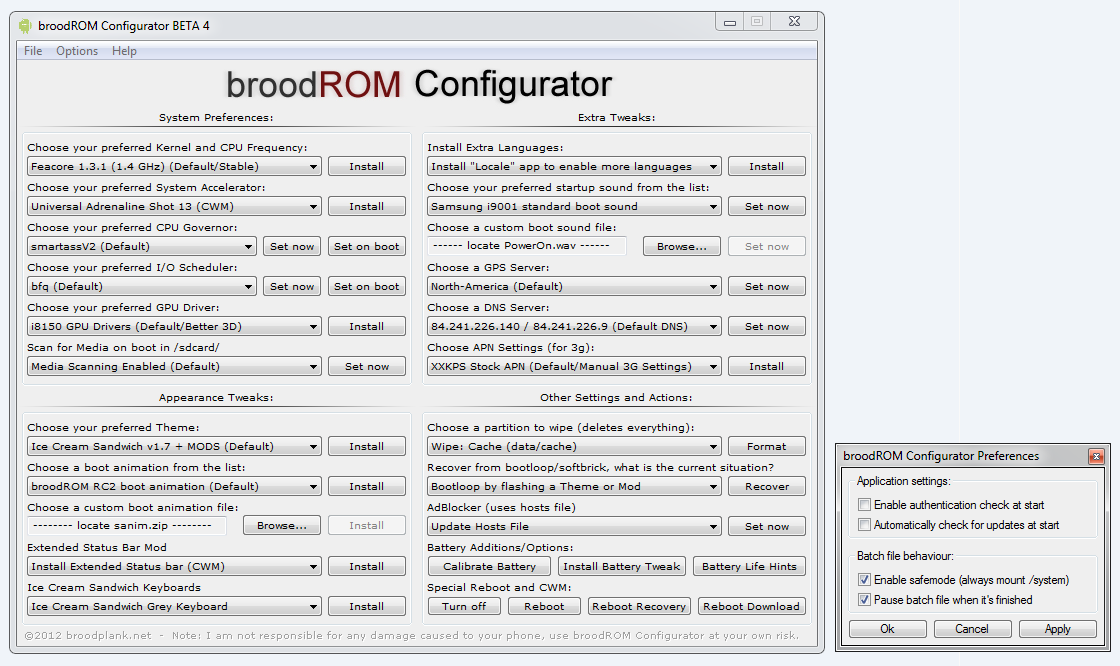1120x666 pixels.
Task: Set the GPS Server now
Action: pos(766,287)
